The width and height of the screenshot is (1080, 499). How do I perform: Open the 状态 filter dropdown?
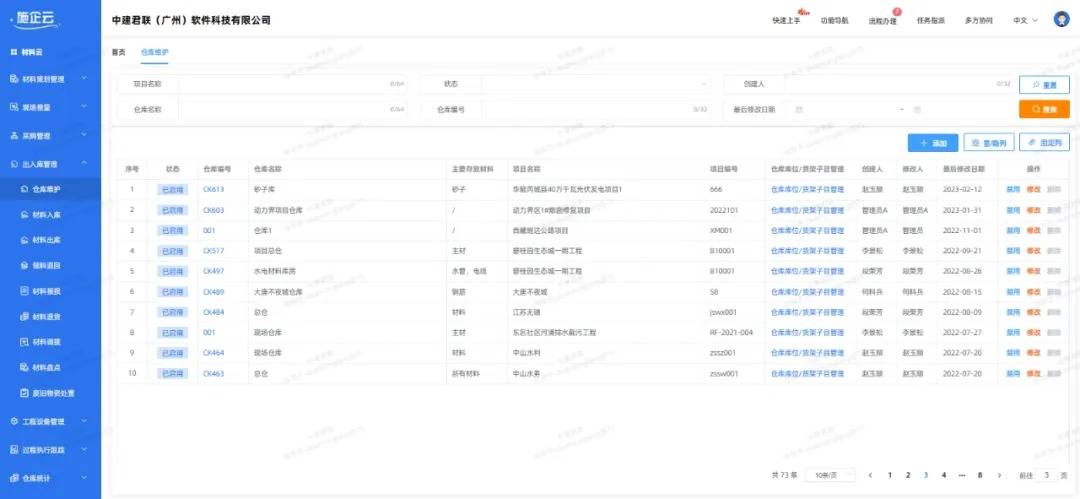(x=596, y=83)
